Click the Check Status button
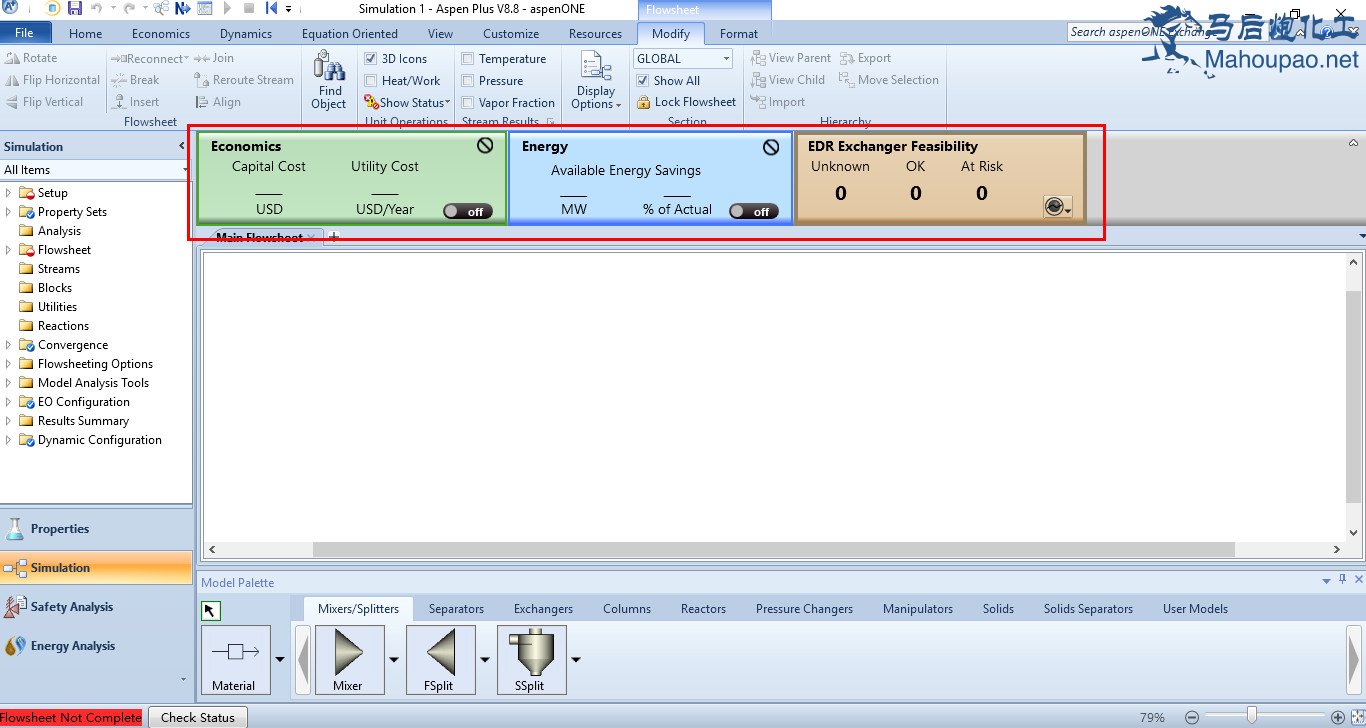The height and width of the screenshot is (728, 1366). [x=198, y=717]
